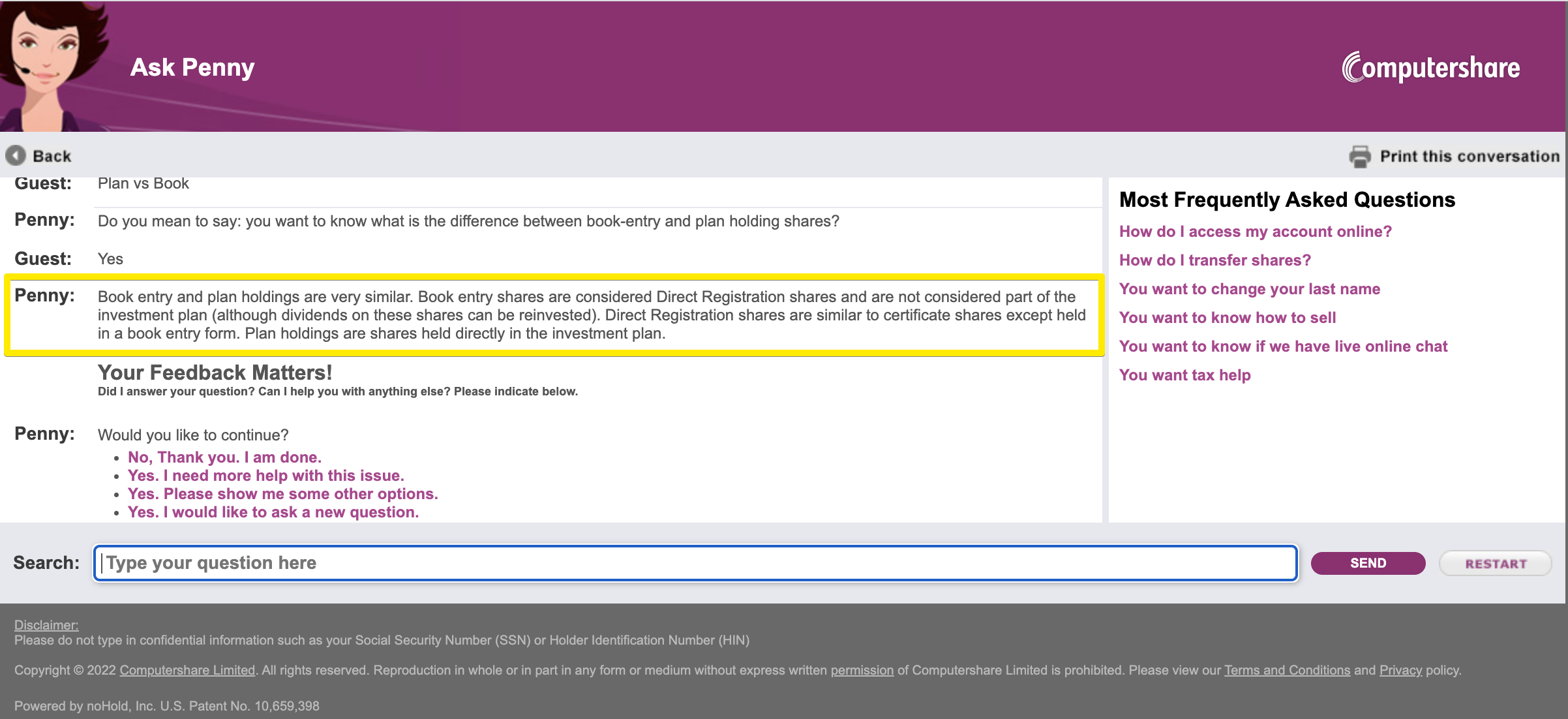The width and height of the screenshot is (1568, 719).
Task: Click the guest reply 'Yes'
Action: point(110,259)
